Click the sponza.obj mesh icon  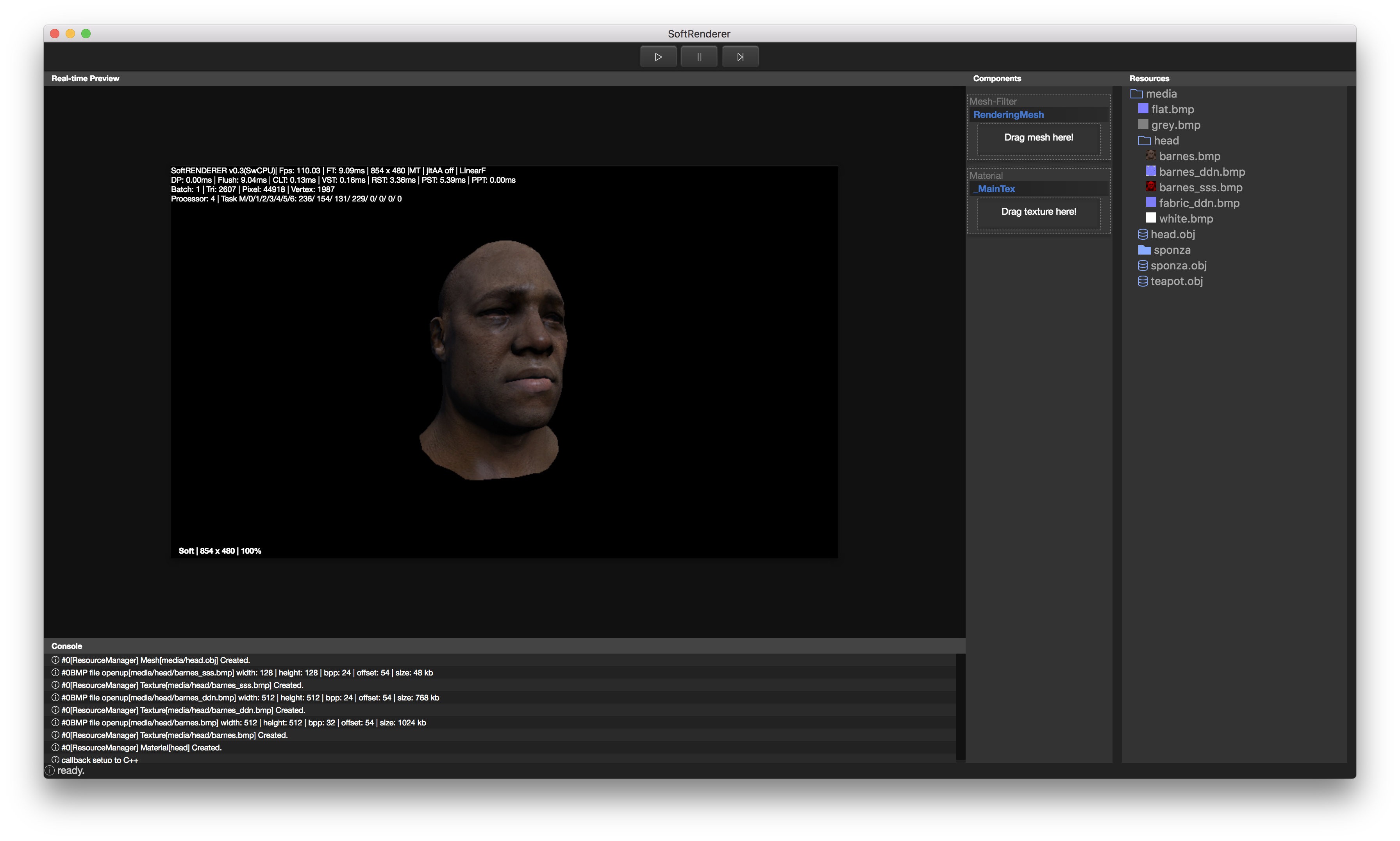click(1143, 265)
